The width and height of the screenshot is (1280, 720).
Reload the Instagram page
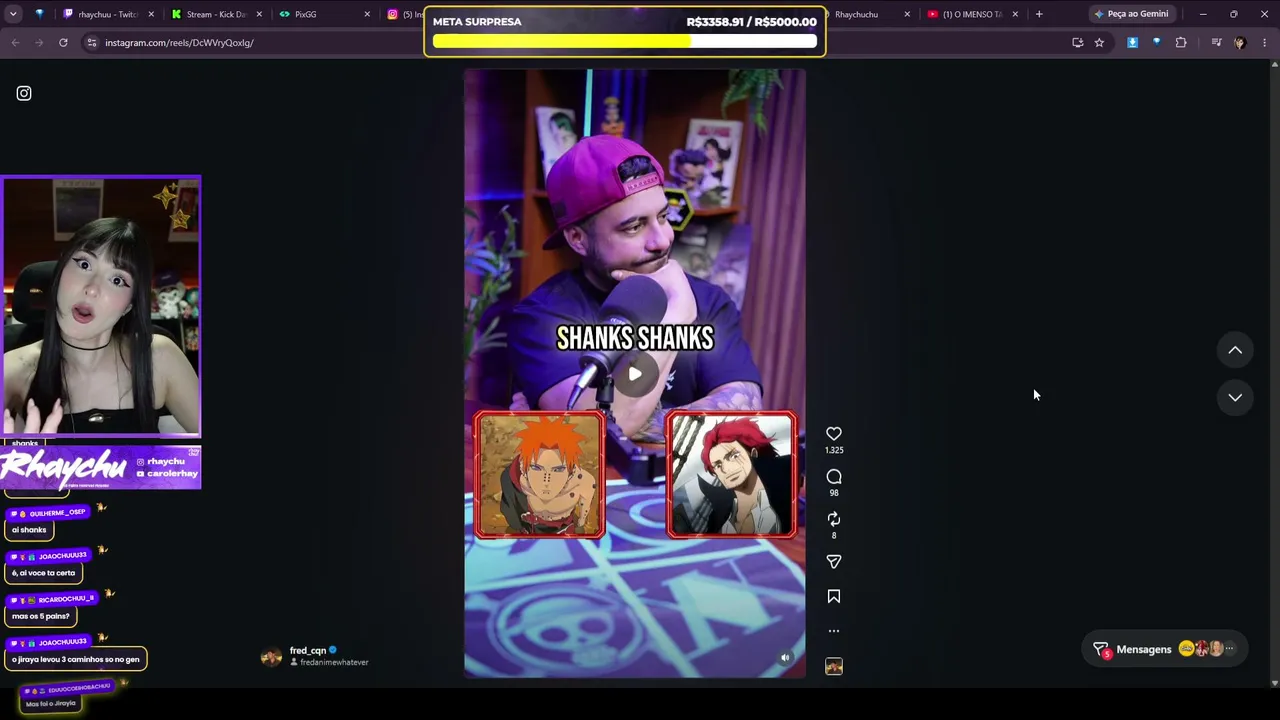[63, 43]
